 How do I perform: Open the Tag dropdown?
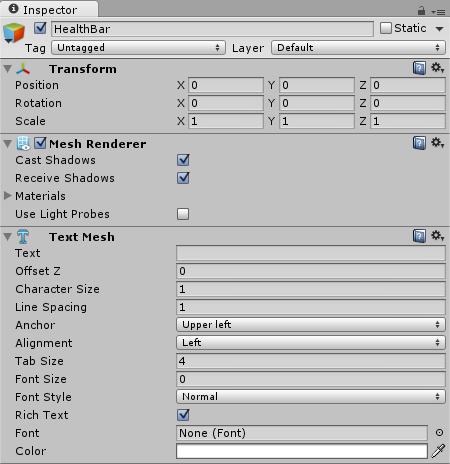click(x=138, y=48)
